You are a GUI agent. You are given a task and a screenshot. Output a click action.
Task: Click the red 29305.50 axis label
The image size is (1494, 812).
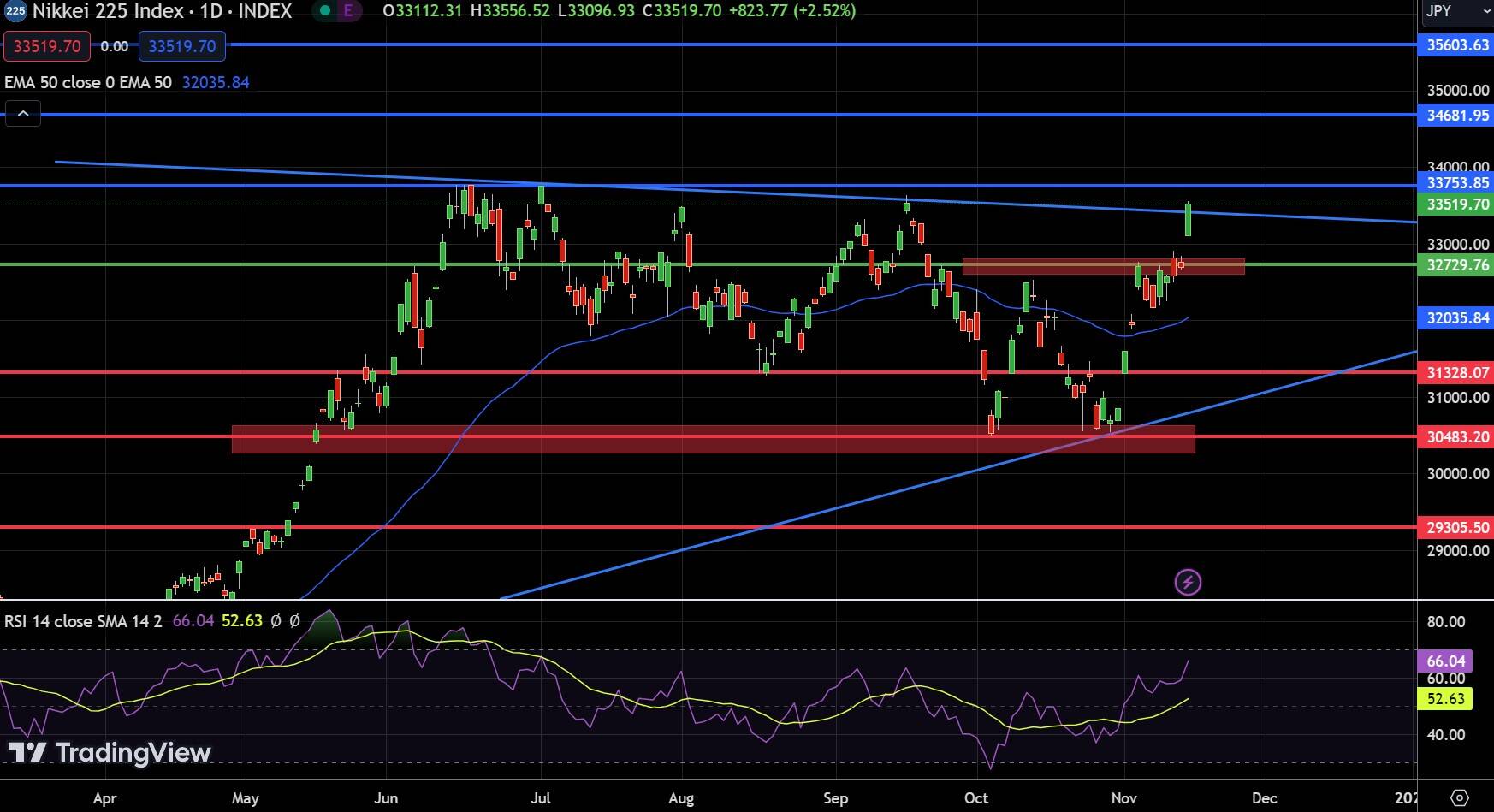click(1455, 528)
